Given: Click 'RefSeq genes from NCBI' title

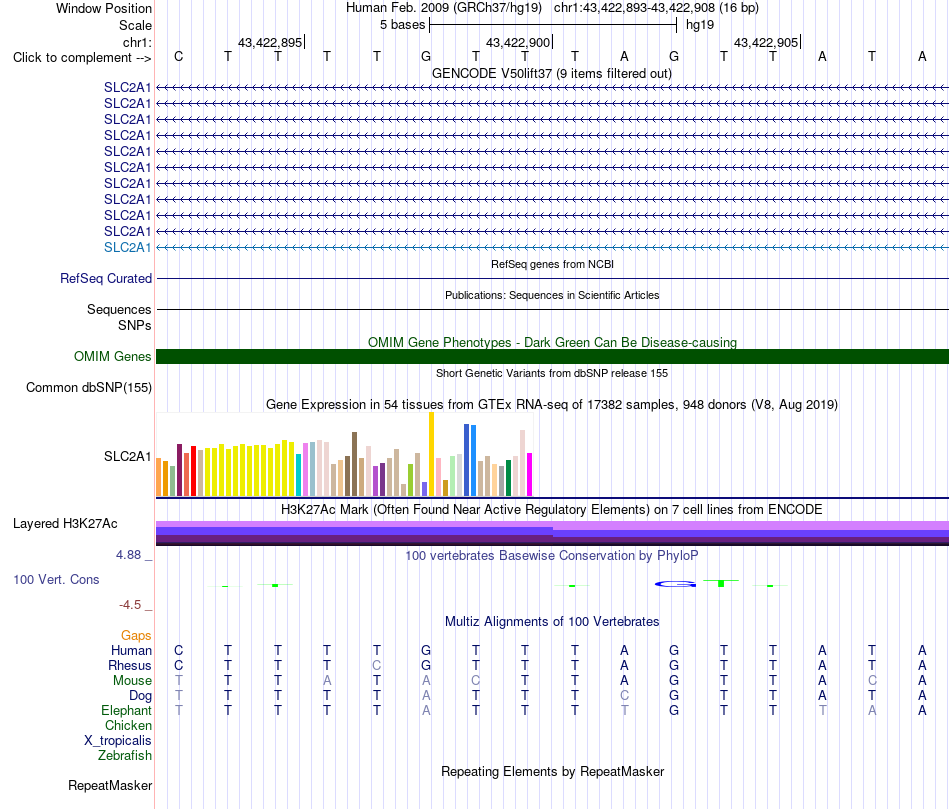Looking at the screenshot, I should tap(552, 264).
